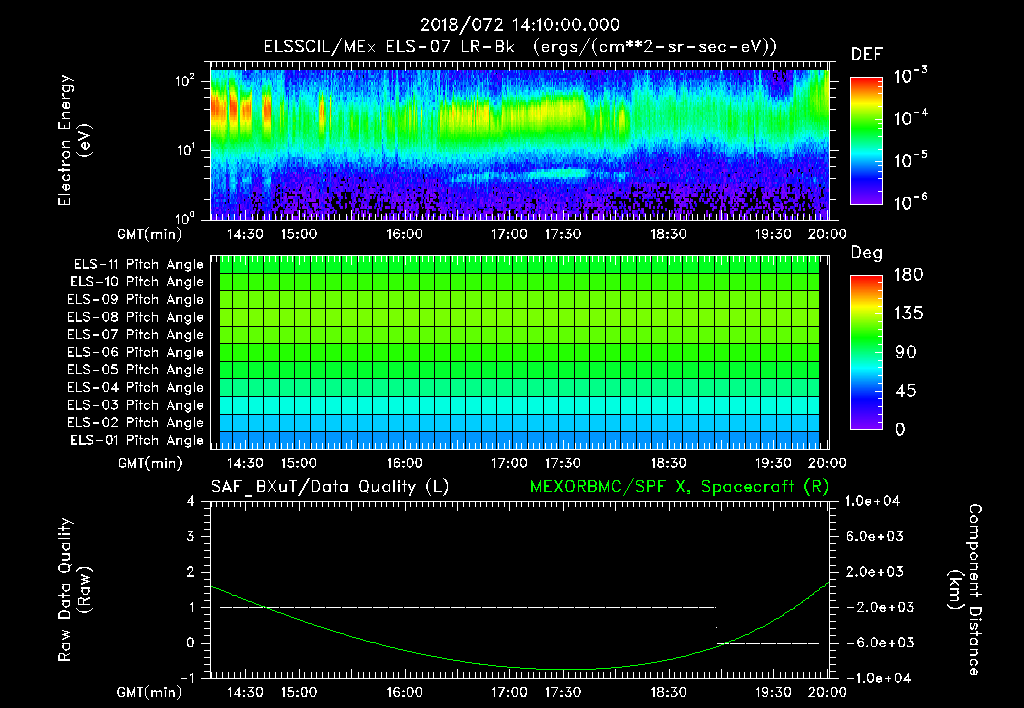Select the SAF_BXuT/Data Quality (L) title
1024x708 pixels.
point(330,487)
